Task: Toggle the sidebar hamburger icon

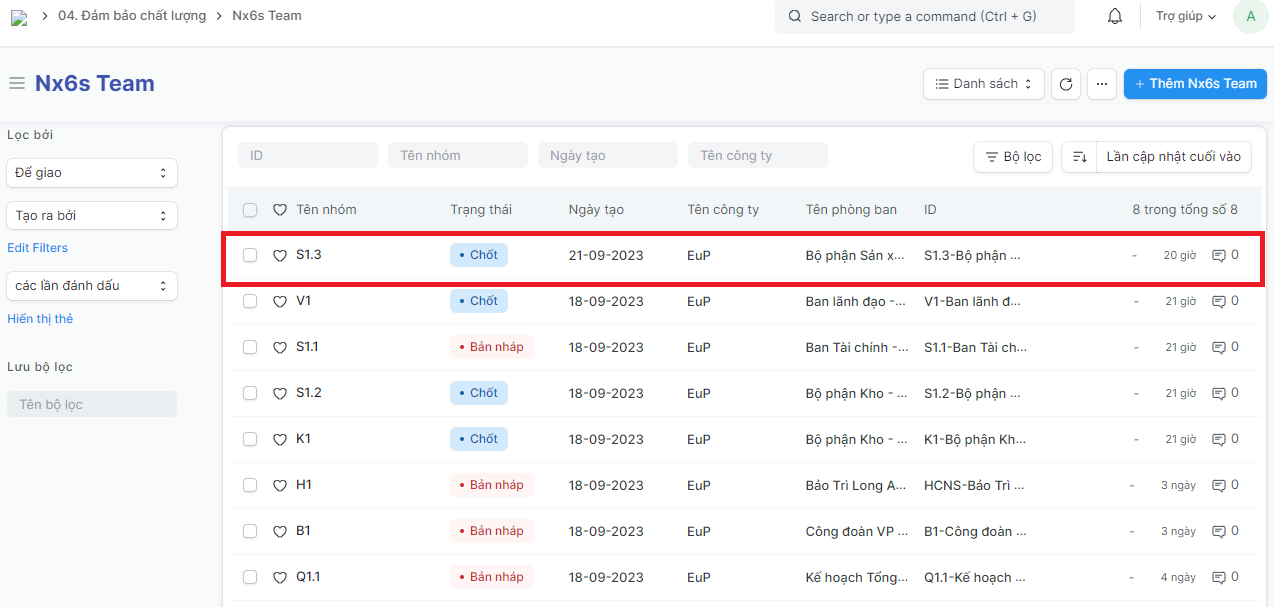Action: point(17,84)
